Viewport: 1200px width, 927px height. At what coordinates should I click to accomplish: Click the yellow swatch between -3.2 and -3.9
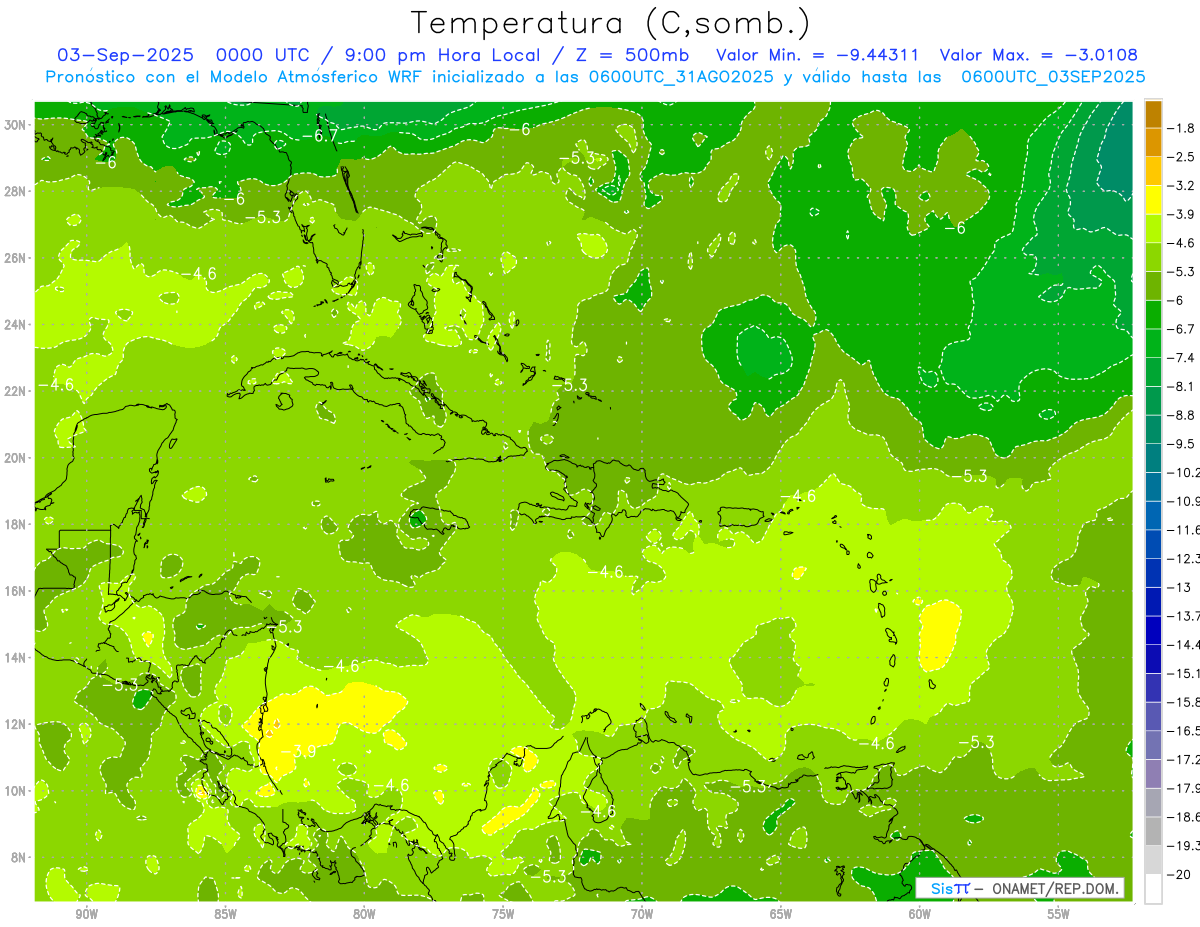click(1153, 200)
